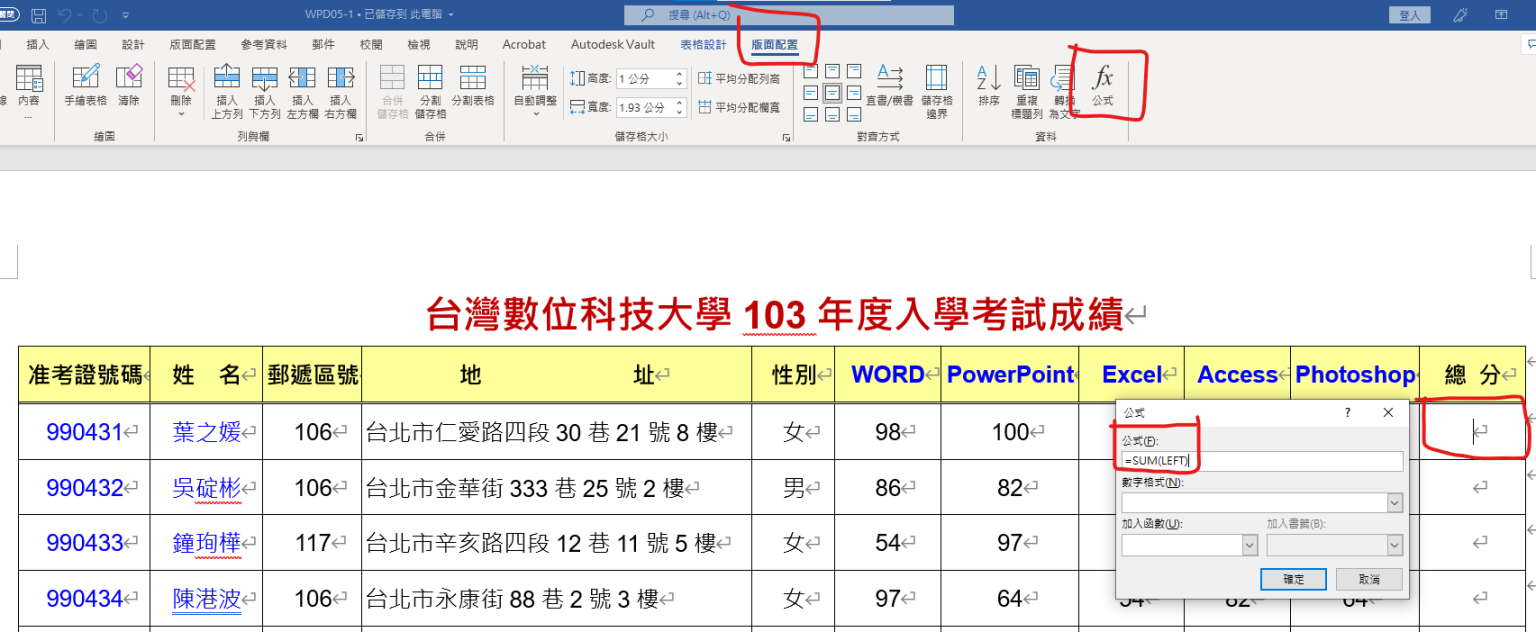Open the undo history dropdown arrow
The width and height of the screenshot is (1536, 632).
tap(81, 15)
